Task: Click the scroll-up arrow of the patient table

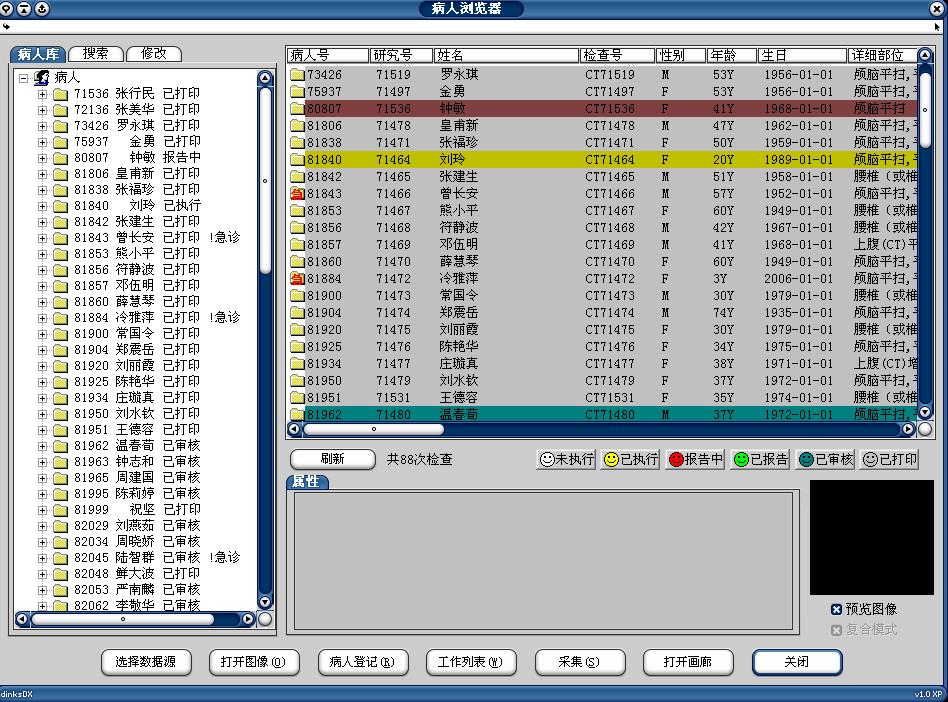Action: tap(925, 56)
